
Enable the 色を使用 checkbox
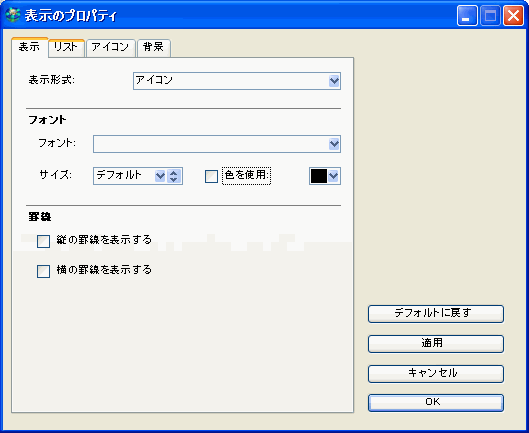(212, 176)
